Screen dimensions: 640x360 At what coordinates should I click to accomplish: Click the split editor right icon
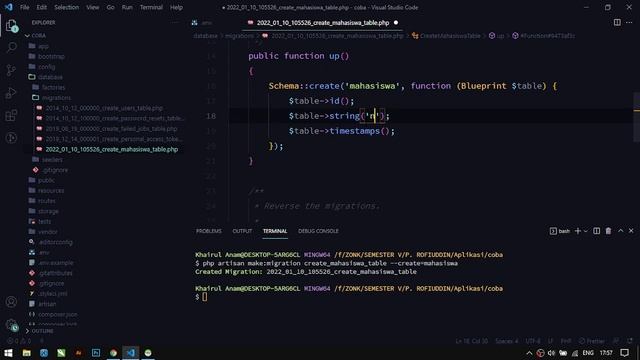click(x=617, y=22)
